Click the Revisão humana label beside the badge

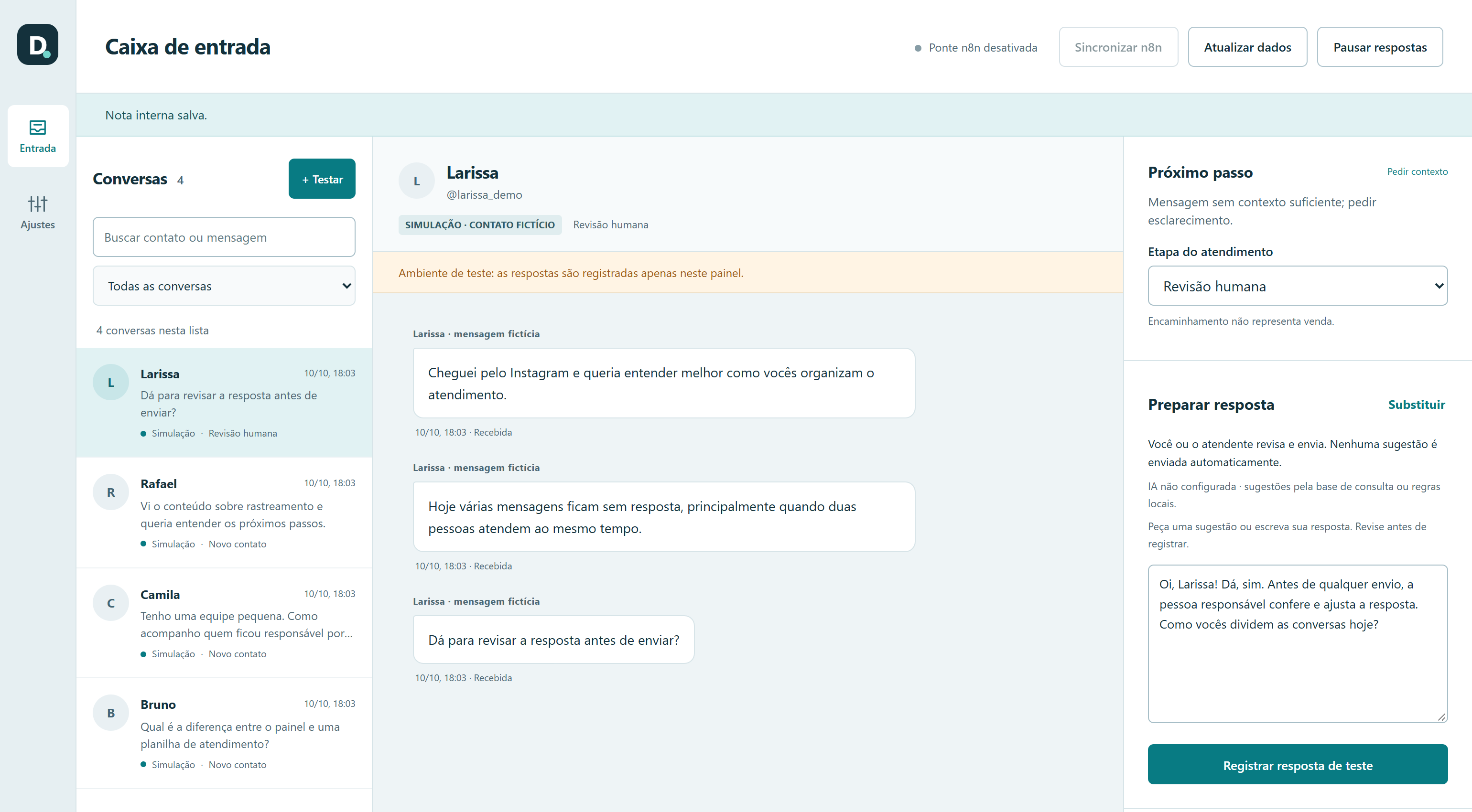click(x=610, y=224)
